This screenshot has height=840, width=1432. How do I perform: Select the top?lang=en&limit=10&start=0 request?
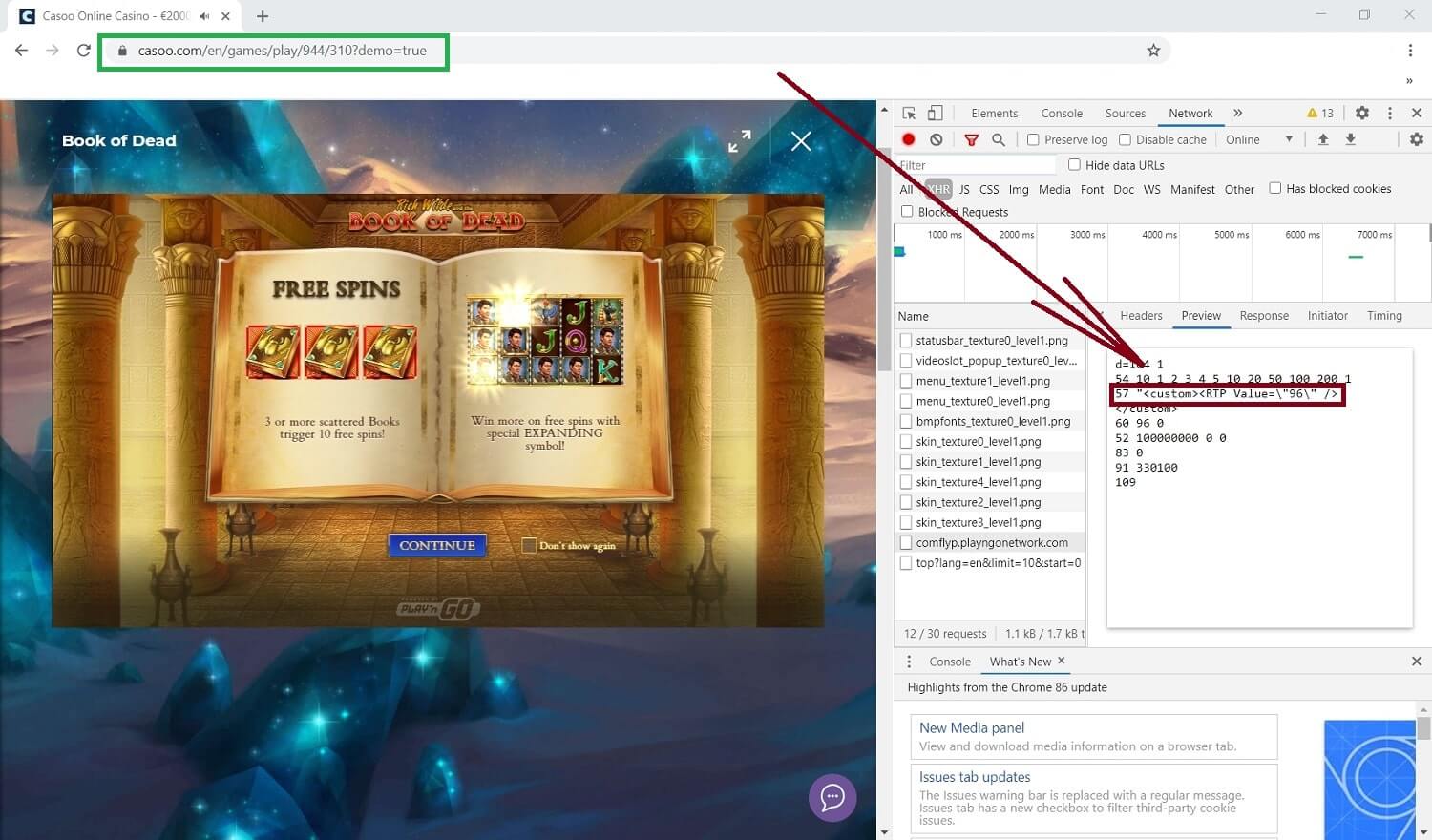click(990, 563)
